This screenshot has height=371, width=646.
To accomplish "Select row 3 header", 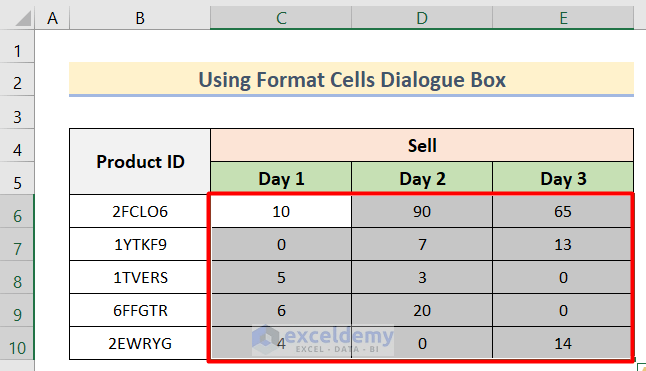I will click(x=17, y=113).
